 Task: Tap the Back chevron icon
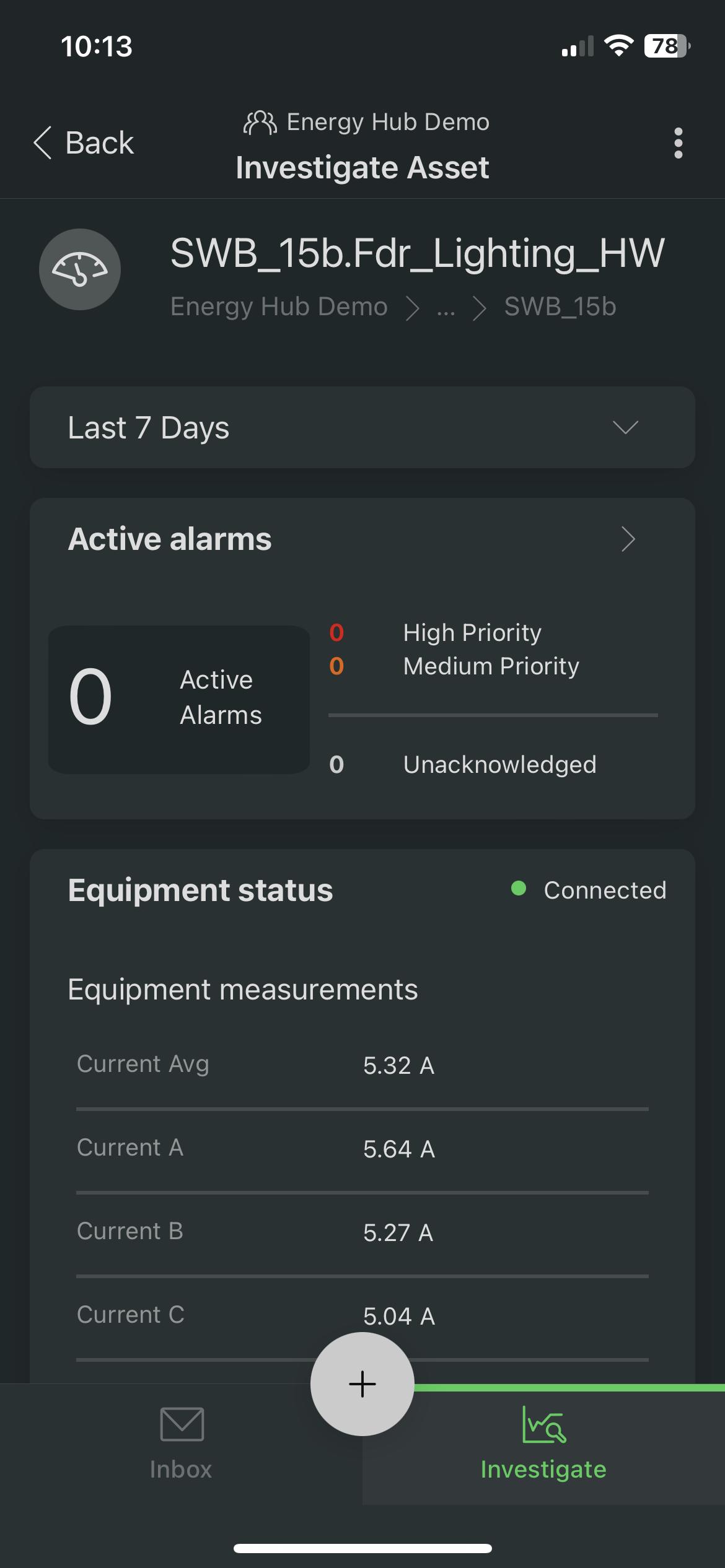(x=42, y=143)
